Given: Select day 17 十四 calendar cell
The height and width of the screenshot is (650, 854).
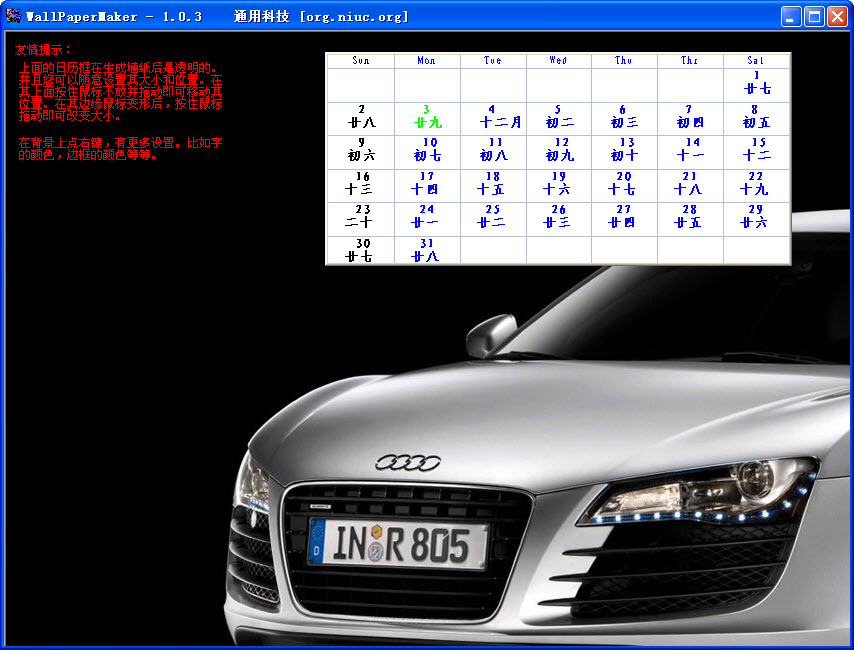Looking at the screenshot, I should pos(427,185).
